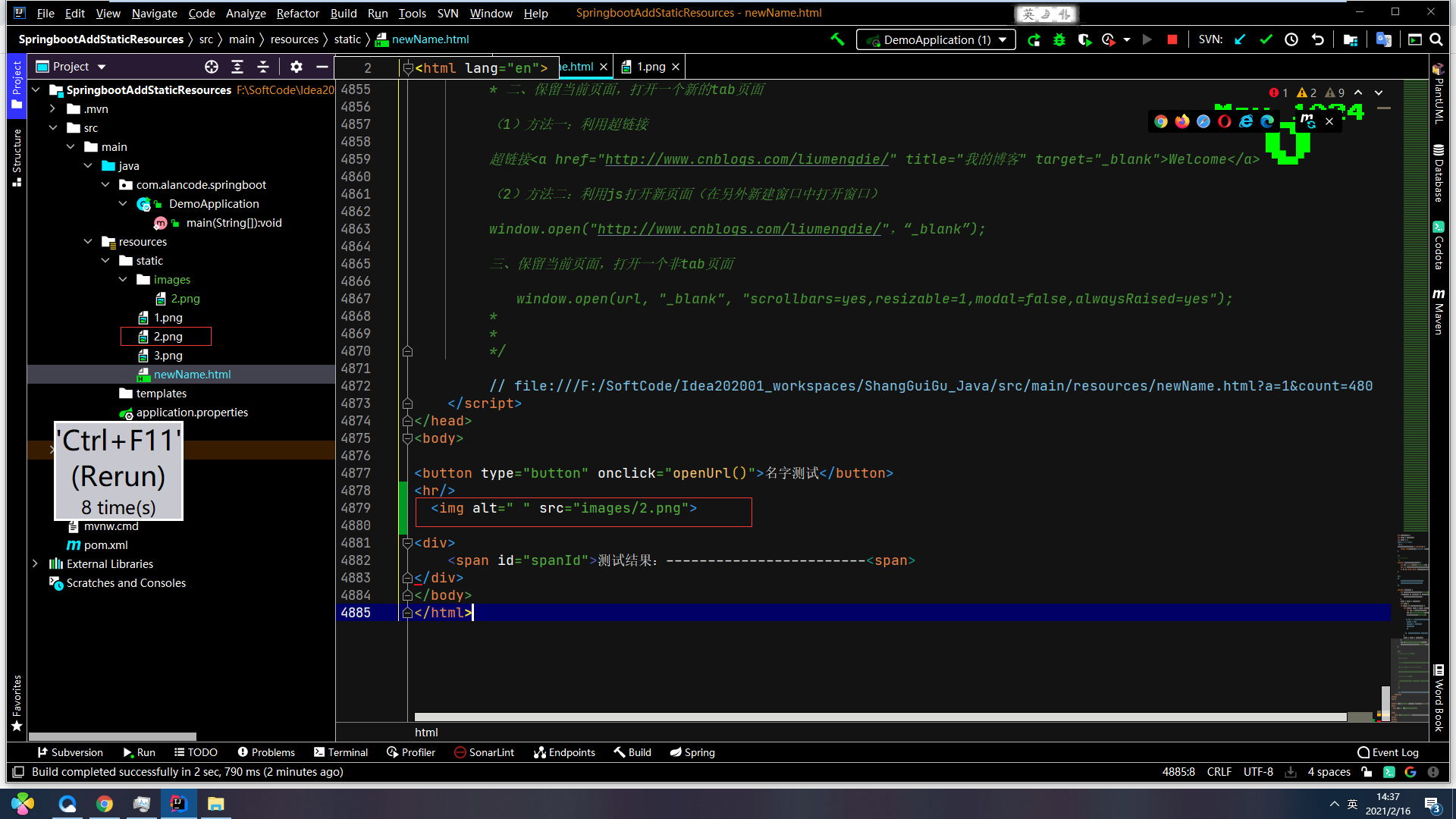This screenshot has height=819, width=1456.
Task: Click the translate icon in the toolbar
Action: [x=1384, y=39]
